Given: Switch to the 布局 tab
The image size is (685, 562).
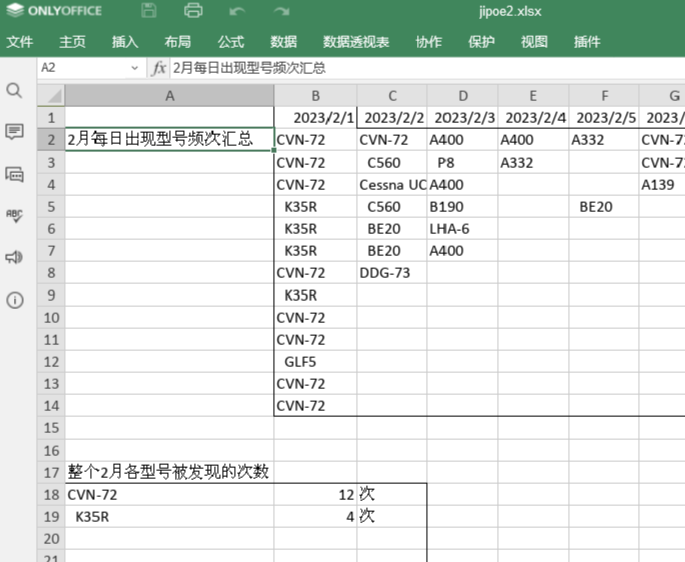Looking at the screenshot, I should coord(178,42).
